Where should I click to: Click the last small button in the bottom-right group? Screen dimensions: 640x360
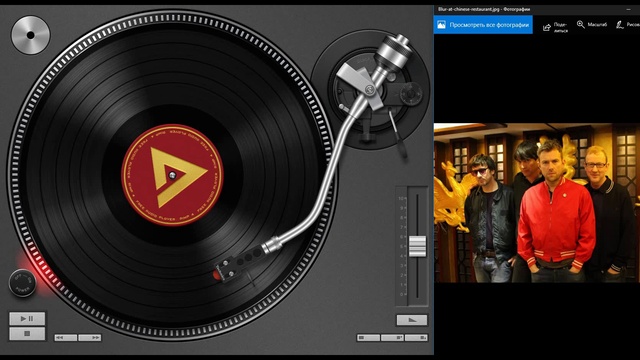pyautogui.click(x=416, y=338)
